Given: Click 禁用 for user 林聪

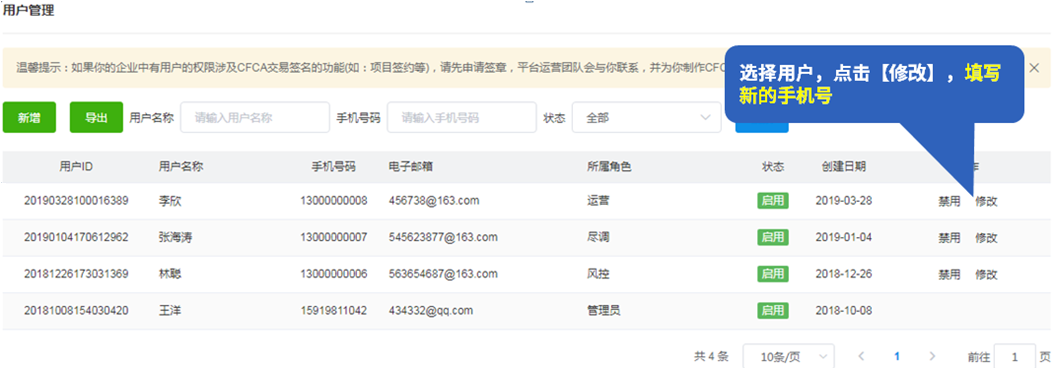Looking at the screenshot, I should [x=950, y=275].
